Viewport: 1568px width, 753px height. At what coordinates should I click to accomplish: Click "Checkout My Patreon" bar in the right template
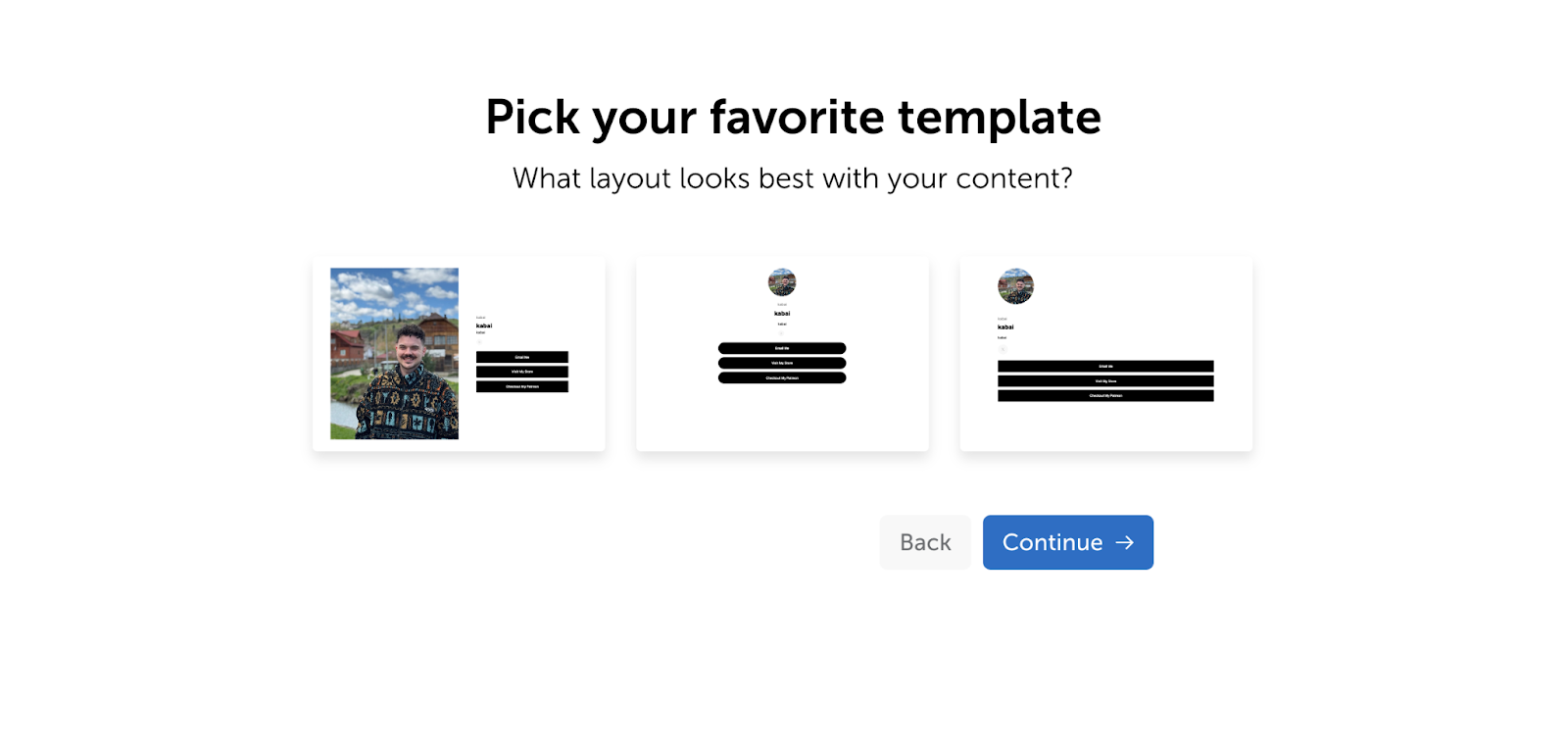[x=1105, y=396]
